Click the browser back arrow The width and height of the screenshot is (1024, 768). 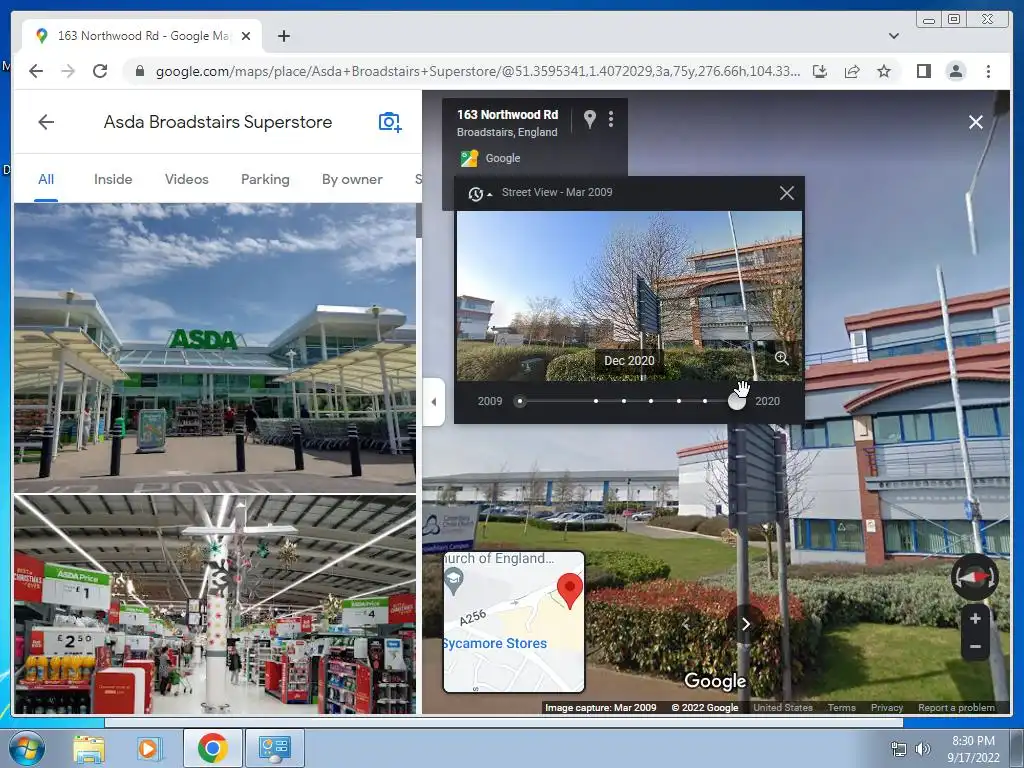click(36, 71)
